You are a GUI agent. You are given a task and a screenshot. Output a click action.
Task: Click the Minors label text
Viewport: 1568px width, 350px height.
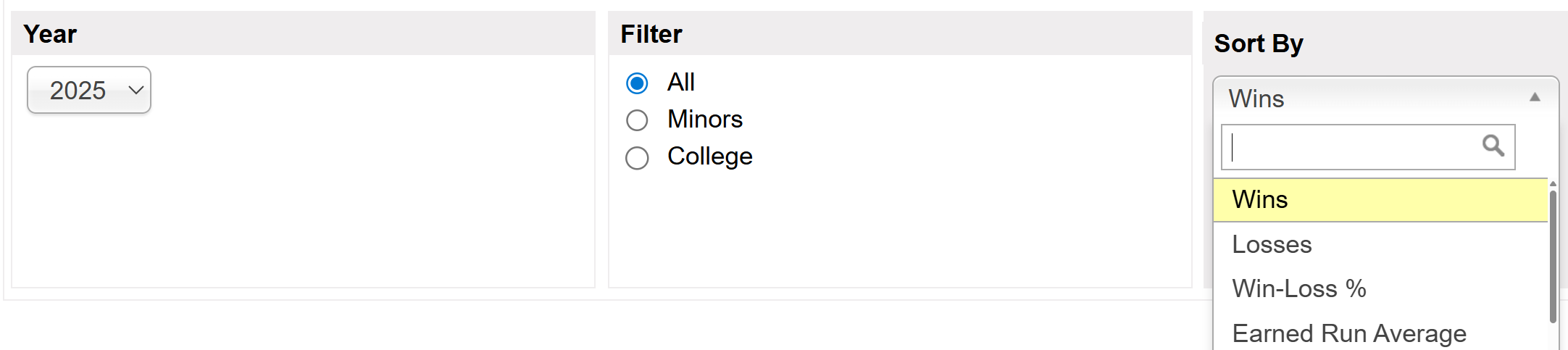[x=704, y=119]
